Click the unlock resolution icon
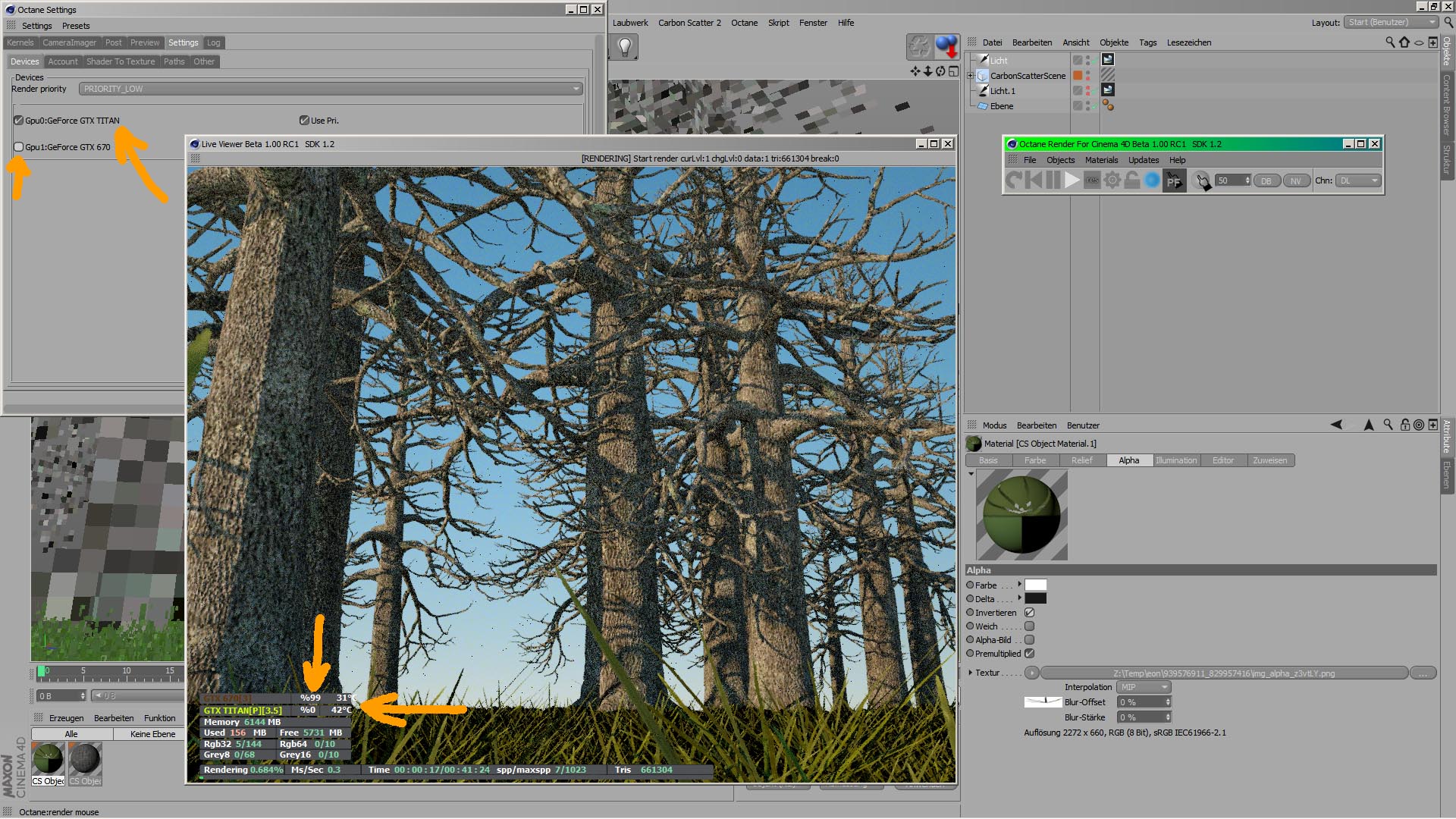Viewport: 1456px width, 819px height. tap(1131, 180)
